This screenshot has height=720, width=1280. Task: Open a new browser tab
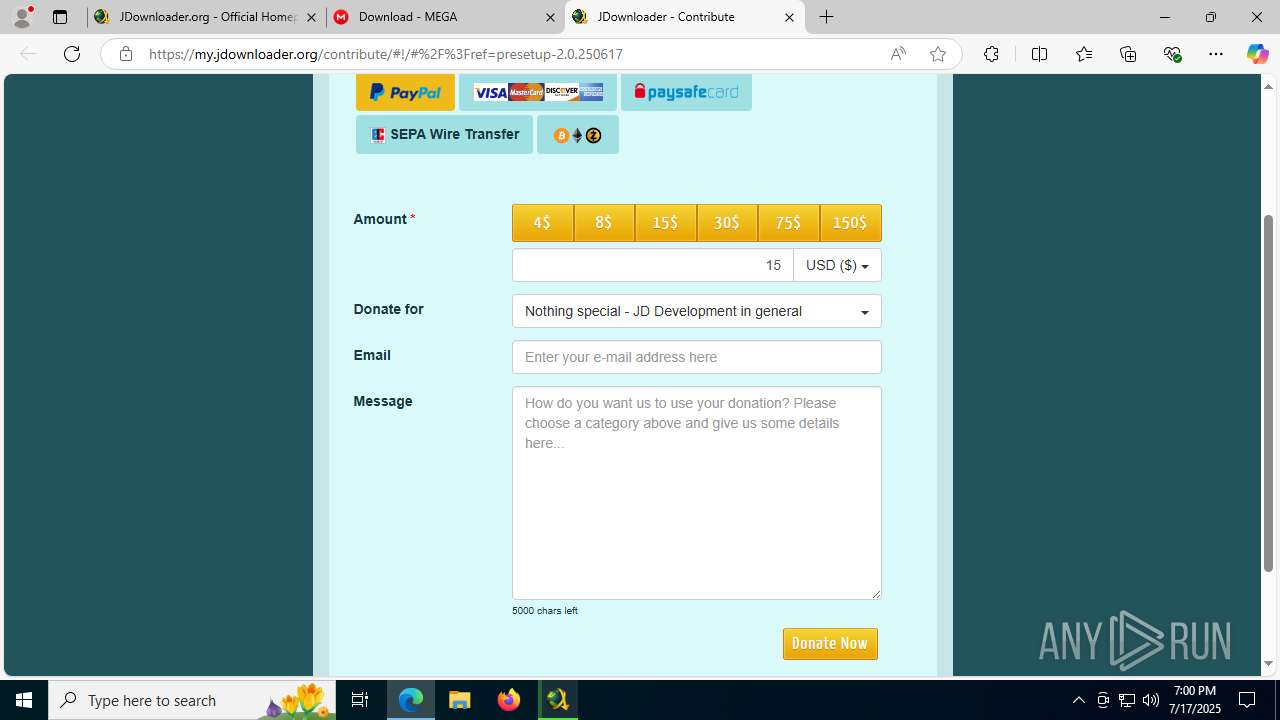(x=827, y=17)
